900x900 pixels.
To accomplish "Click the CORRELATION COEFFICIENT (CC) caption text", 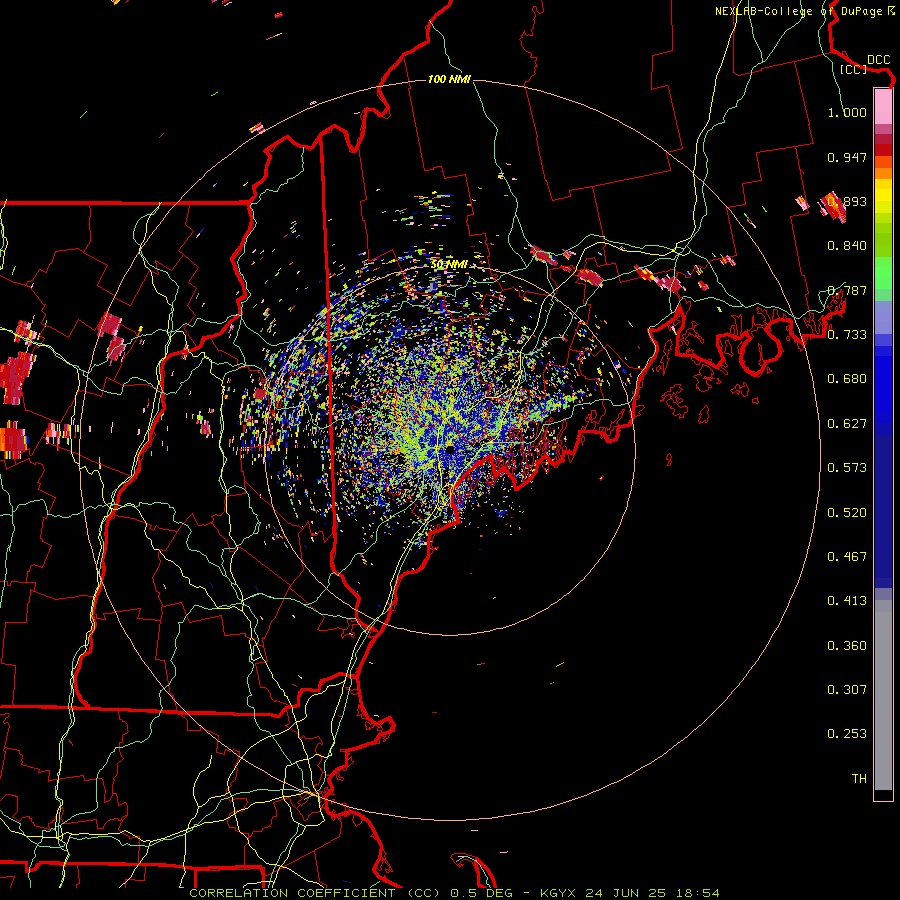I will (x=316, y=893).
